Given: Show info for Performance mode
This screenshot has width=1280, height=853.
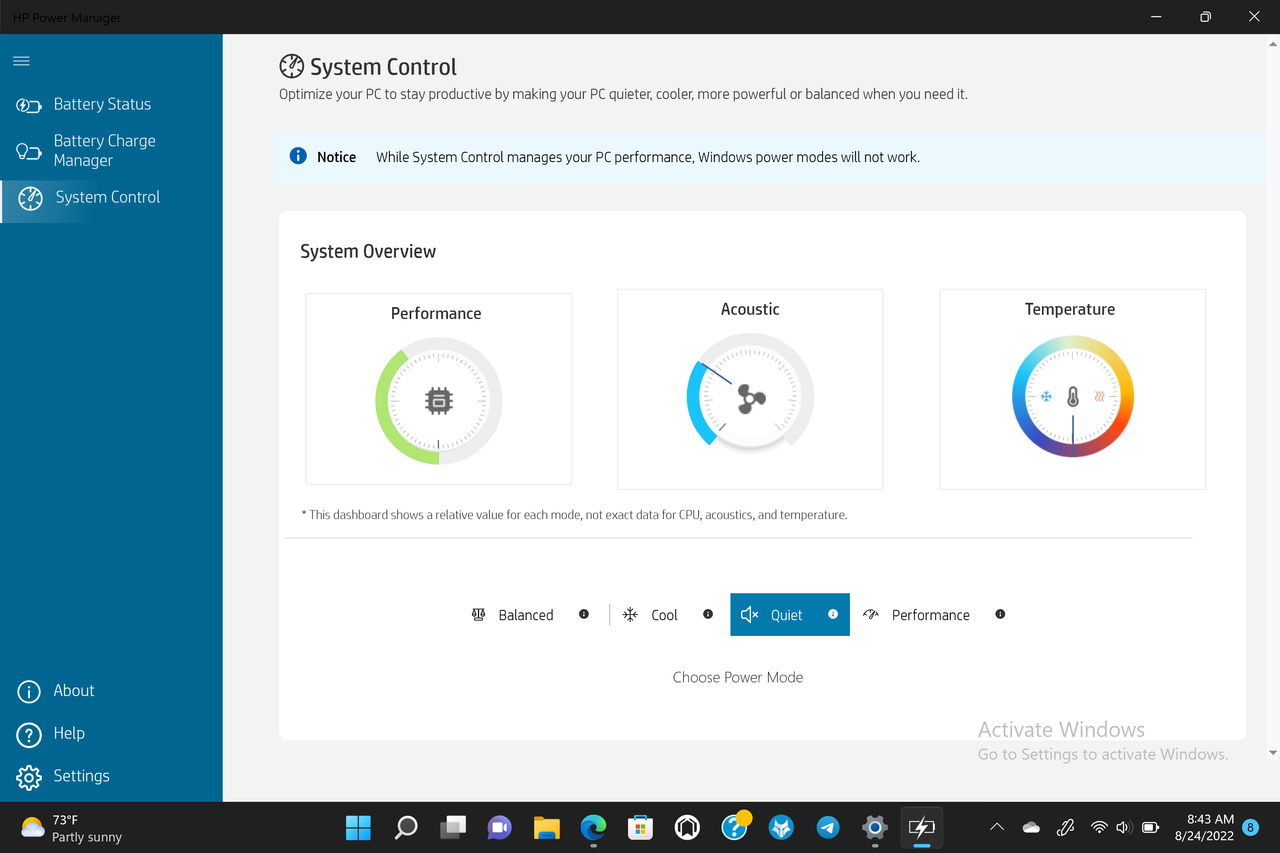Looking at the screenshot, I should tap(1000, 614).
